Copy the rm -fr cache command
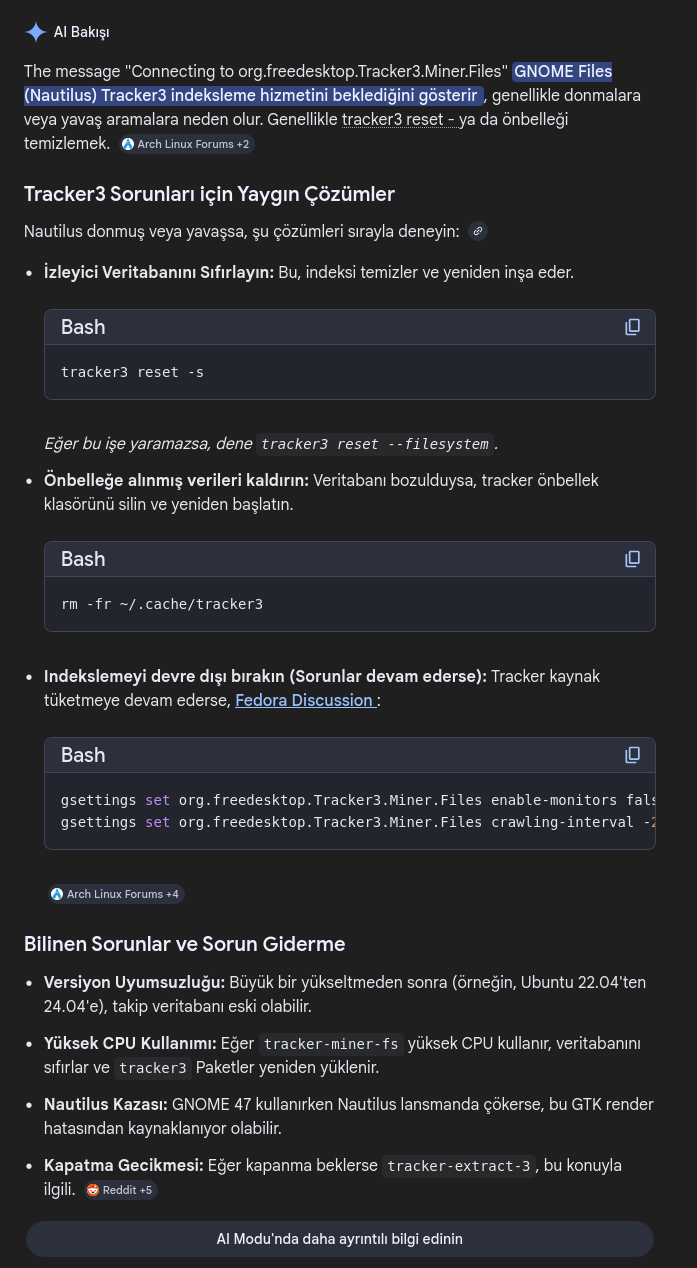Screen dimensions: 697x1268 tap(632, 559)
